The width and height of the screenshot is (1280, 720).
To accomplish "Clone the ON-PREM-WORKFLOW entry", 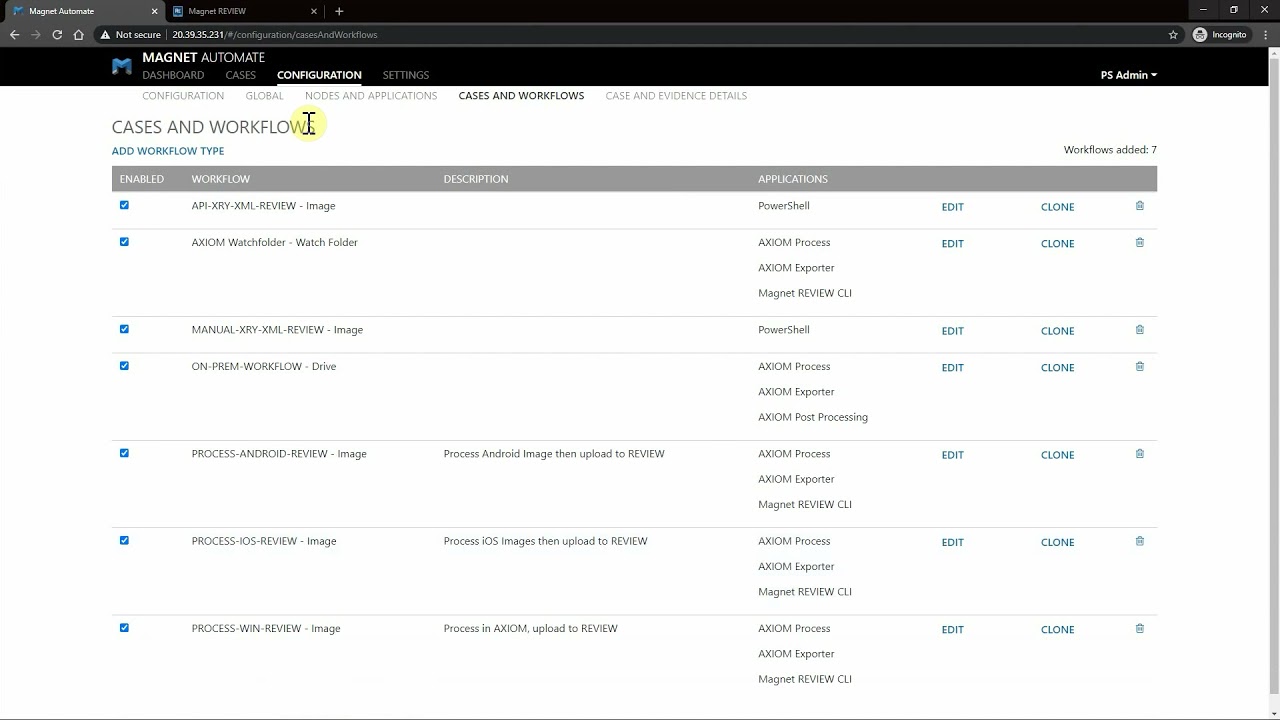I will 1057,367.
